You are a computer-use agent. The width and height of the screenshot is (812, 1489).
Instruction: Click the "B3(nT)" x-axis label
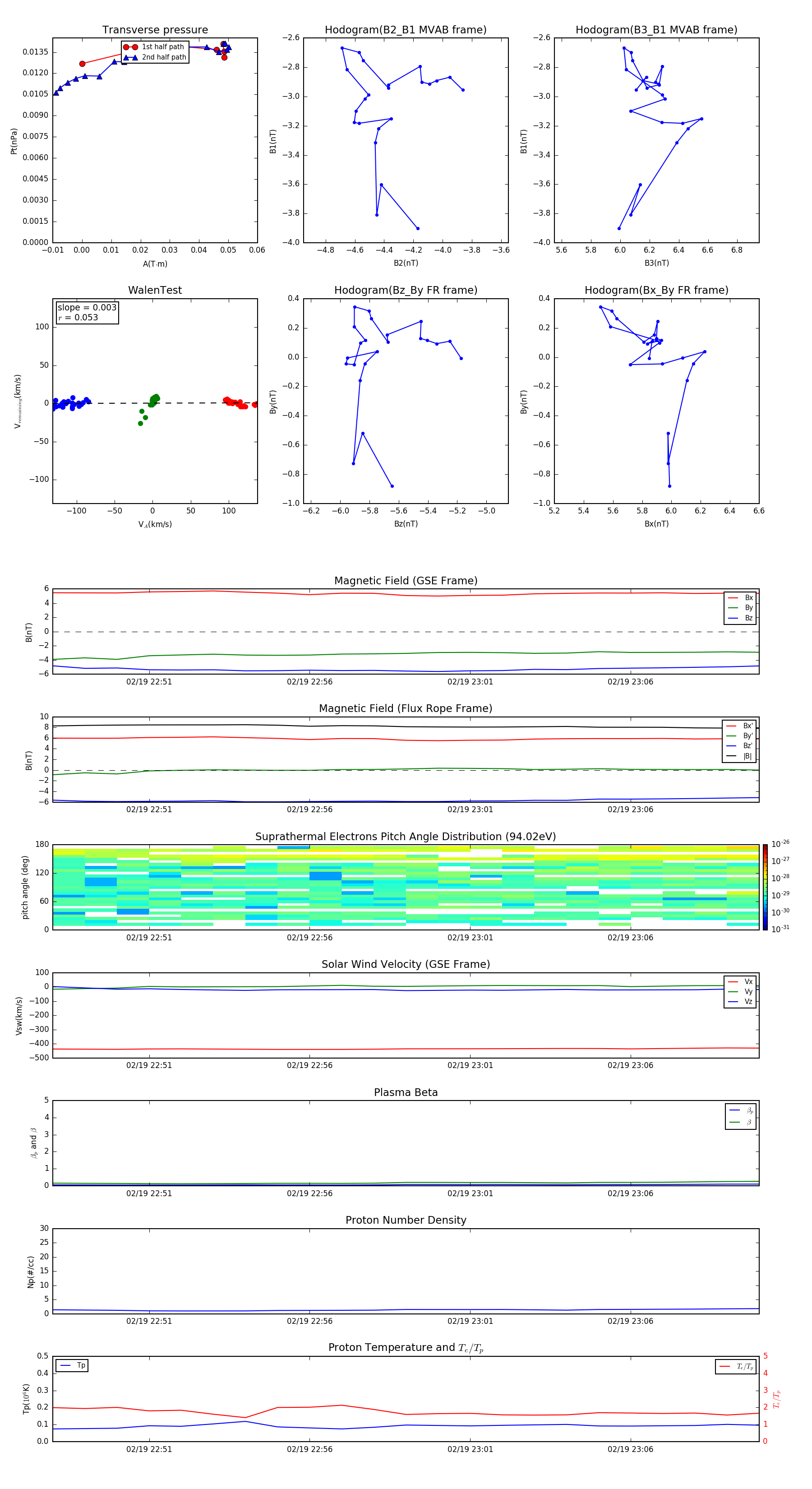(656, 263)
